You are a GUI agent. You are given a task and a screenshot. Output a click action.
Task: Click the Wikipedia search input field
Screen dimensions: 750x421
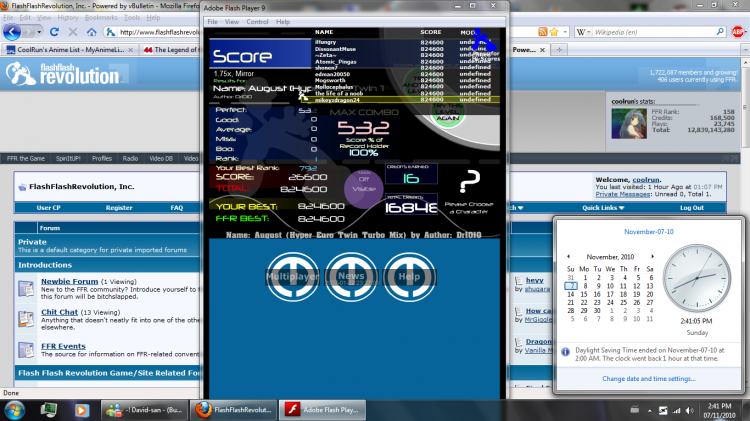pos(653,32)
